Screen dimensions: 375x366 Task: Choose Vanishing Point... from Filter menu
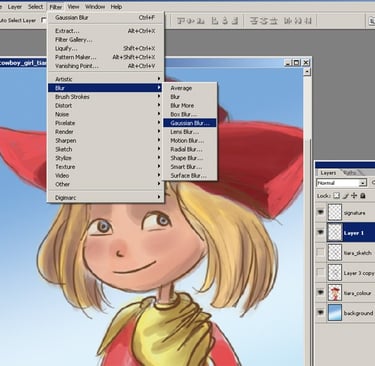point(105,66)
